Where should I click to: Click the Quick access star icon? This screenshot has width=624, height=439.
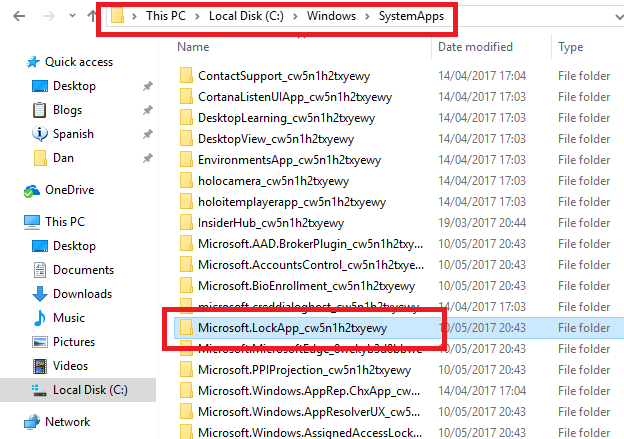pos(33,62)
